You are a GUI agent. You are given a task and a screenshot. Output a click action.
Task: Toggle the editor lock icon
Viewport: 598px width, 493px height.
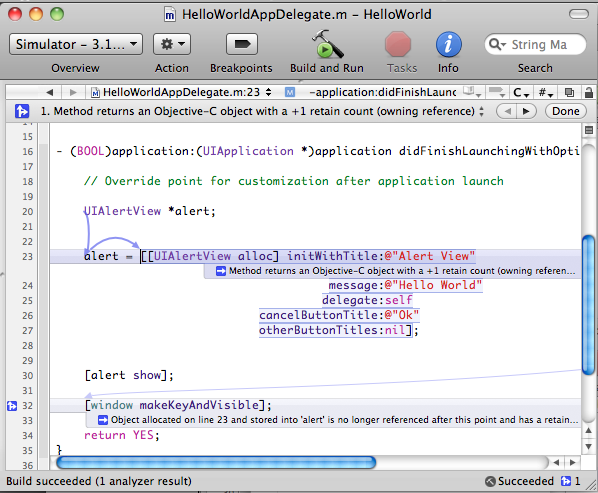(589, 92)
